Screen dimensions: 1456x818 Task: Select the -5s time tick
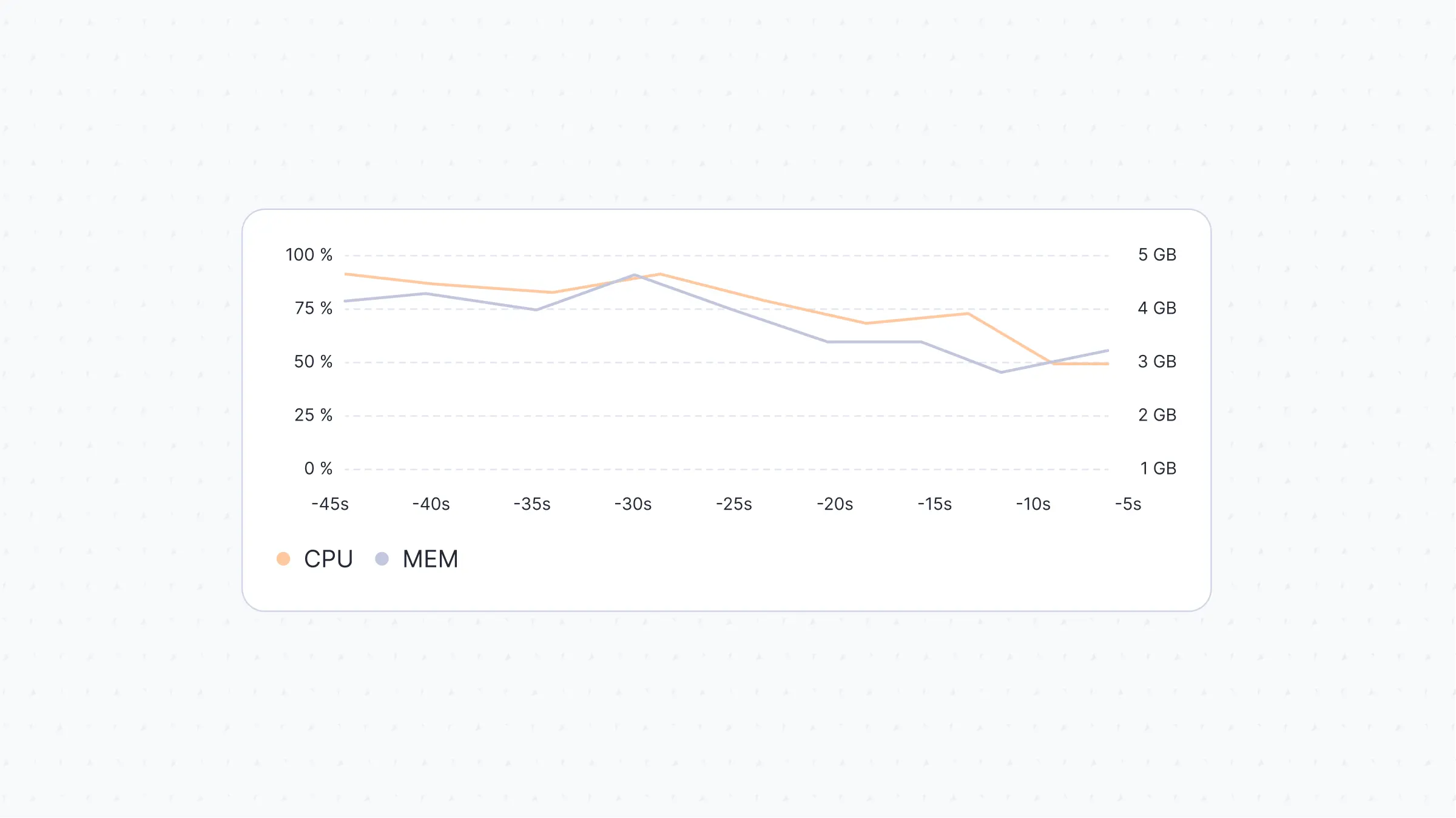[x=1128, y=504]
